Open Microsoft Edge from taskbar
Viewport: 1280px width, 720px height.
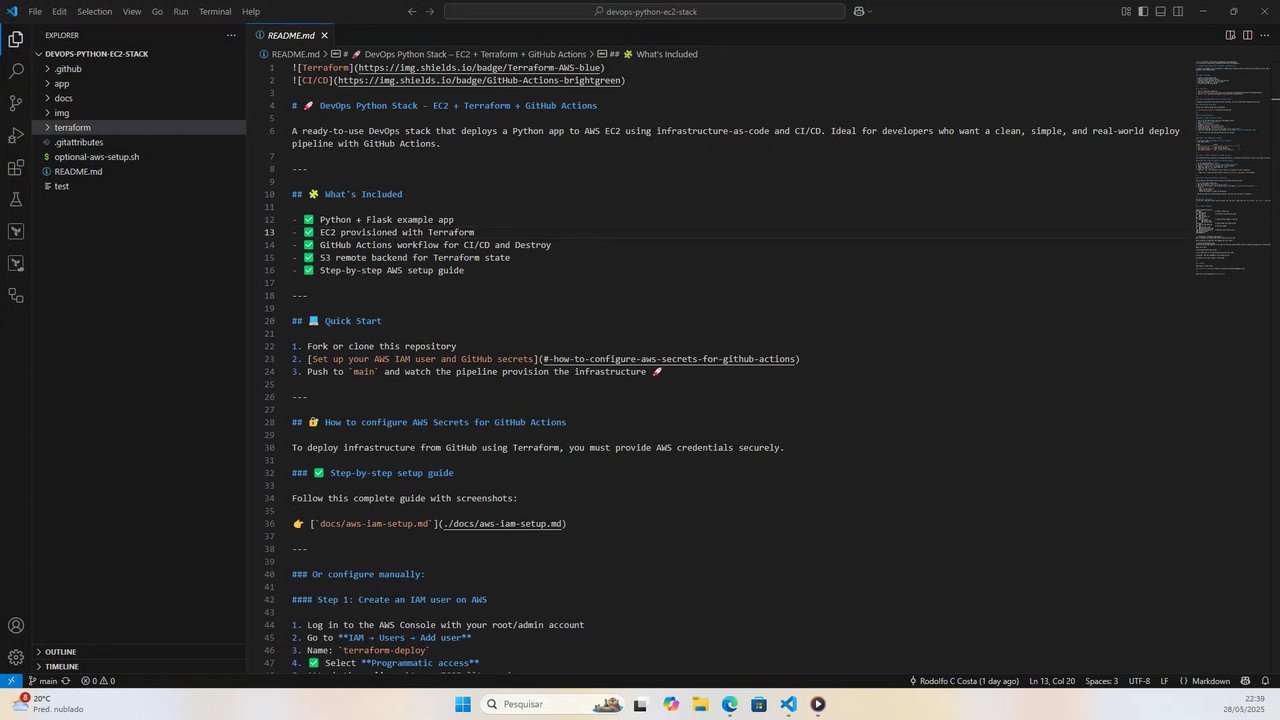point(730,704)
